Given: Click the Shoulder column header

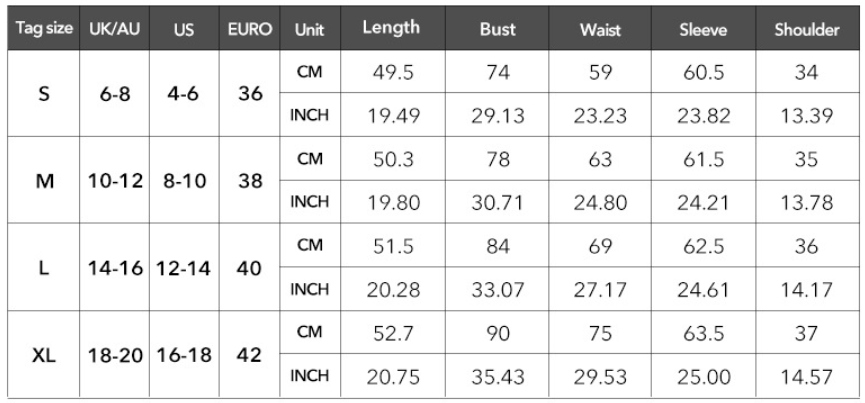Looking at the screenshot, I should click(x=807, y=28).
